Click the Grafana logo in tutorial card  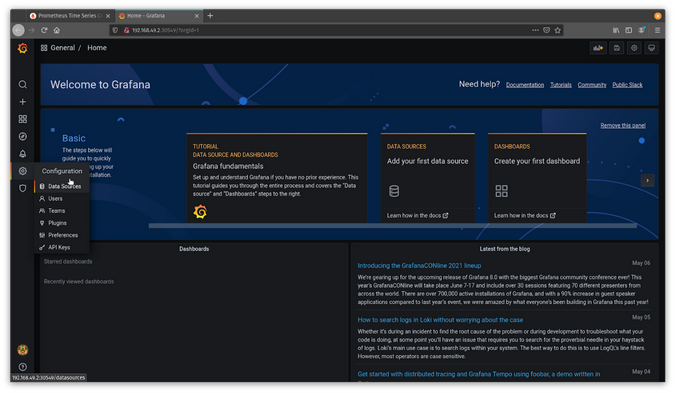click(200, 212)
